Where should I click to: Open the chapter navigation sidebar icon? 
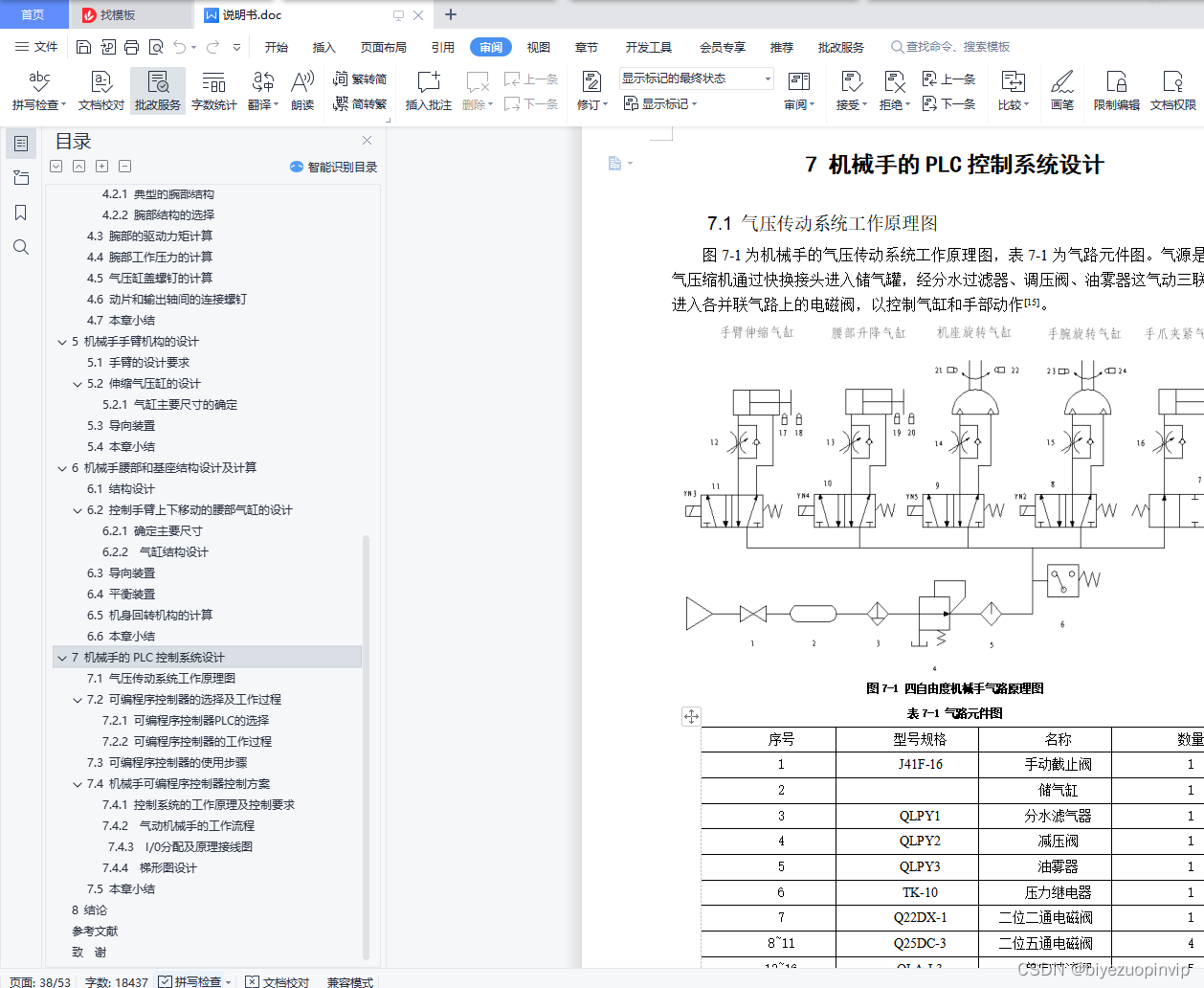coord(20,178)
